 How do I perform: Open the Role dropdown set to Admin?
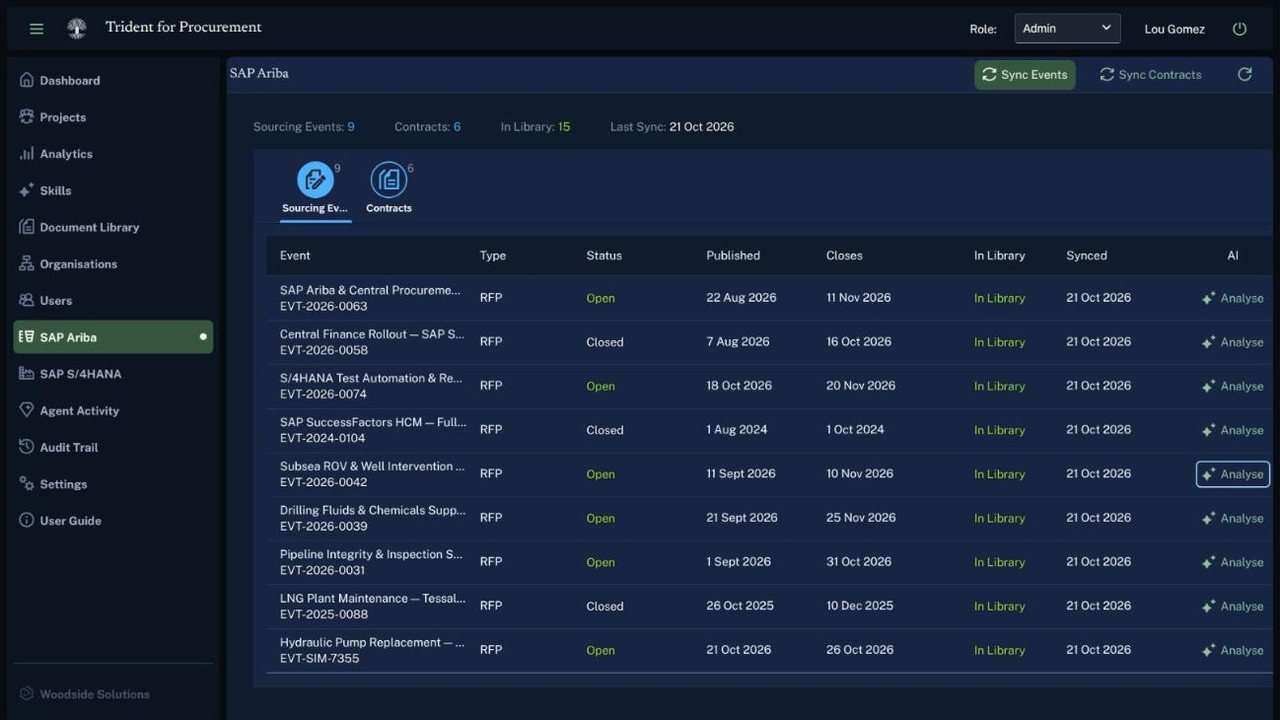click(x=1067, y=28)
